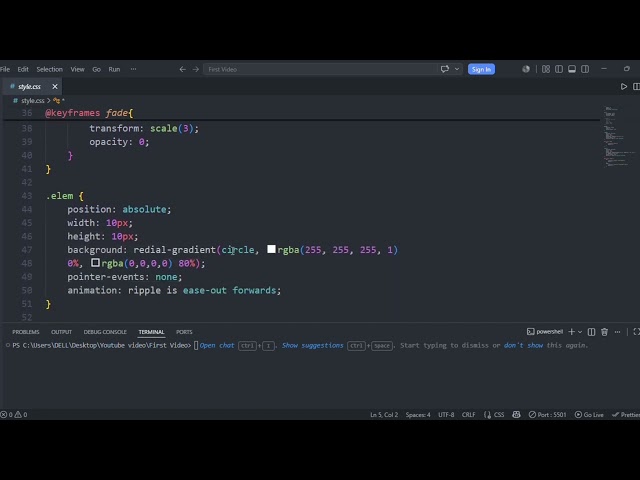Switch to the OUTPUT panel tab
640x480 pixels.
pyautogui.click(x=61, y=332)
